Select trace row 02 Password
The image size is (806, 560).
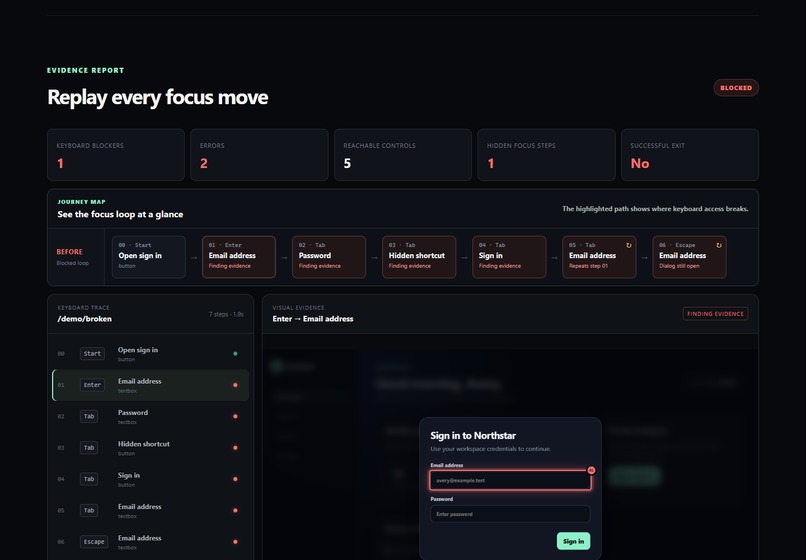(x=151, y=417)
